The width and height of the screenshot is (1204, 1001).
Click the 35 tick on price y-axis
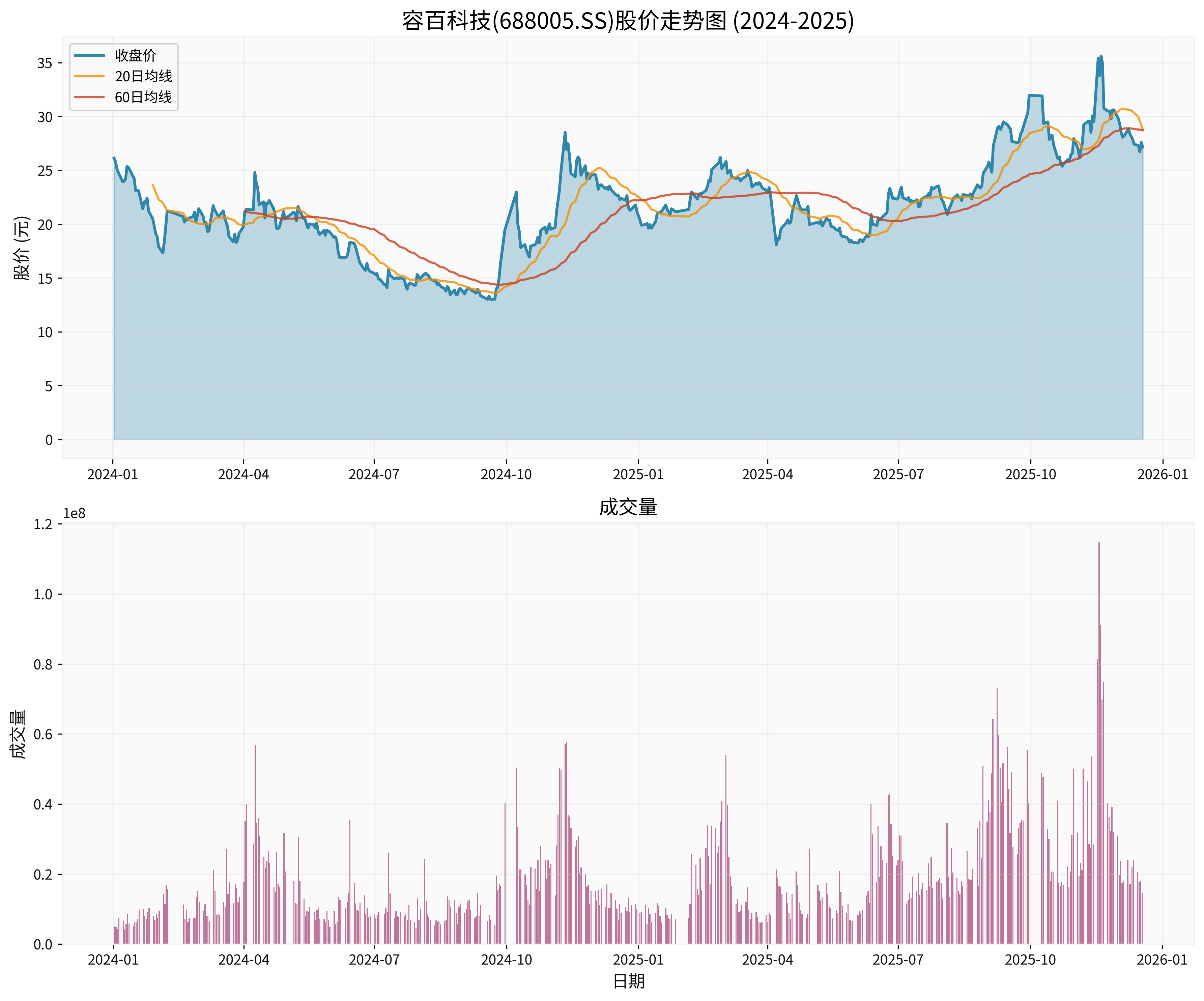pos(45,63)
